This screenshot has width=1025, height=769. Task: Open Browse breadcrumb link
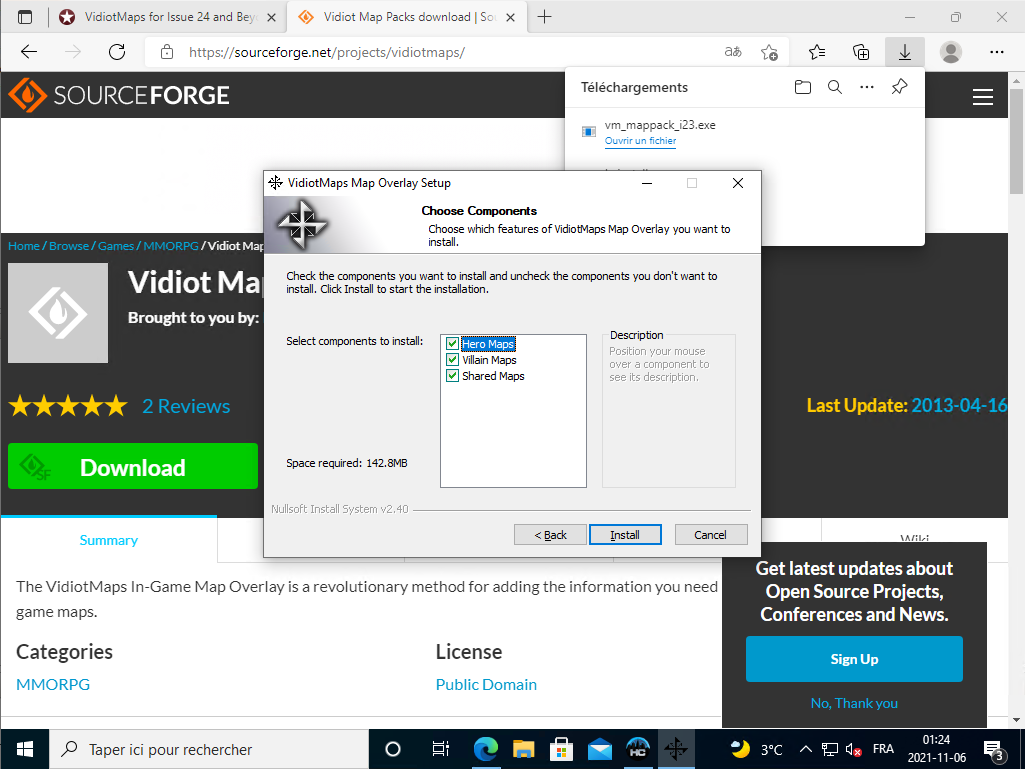click(x=69, y=246)
